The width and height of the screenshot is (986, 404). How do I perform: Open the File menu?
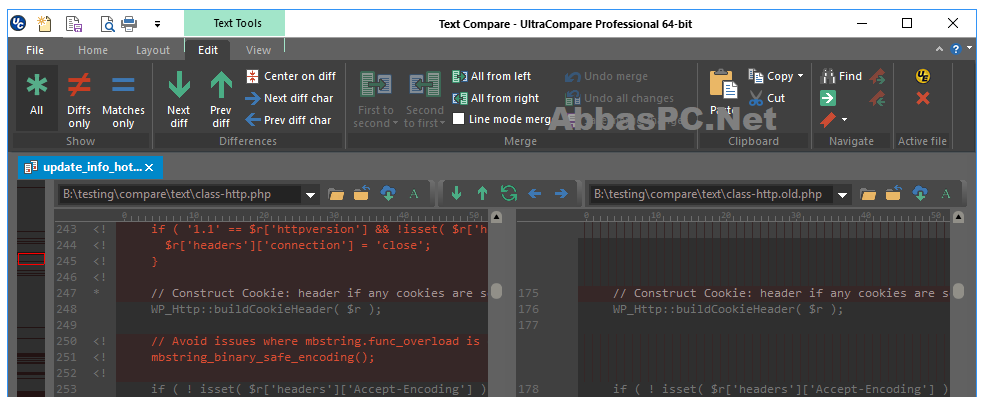[35, 50]
